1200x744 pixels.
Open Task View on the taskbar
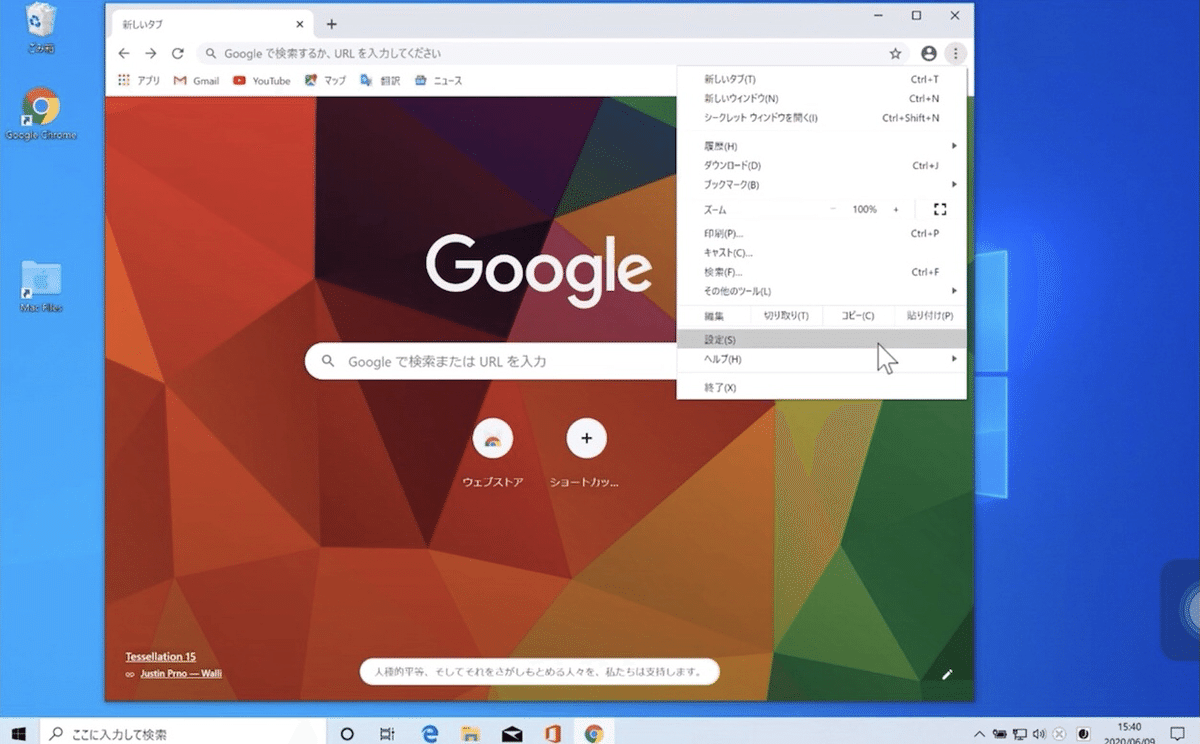tap(387, 733)
